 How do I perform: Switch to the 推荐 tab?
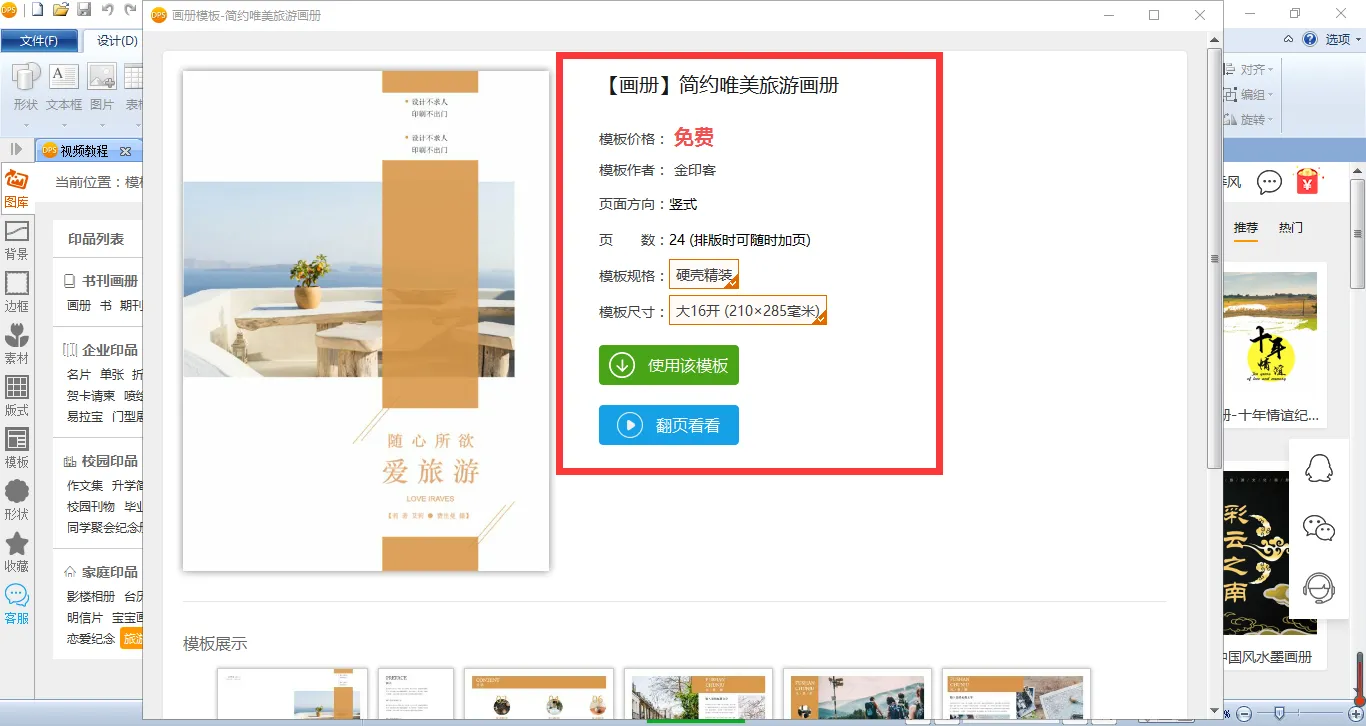click(1245, 228)
